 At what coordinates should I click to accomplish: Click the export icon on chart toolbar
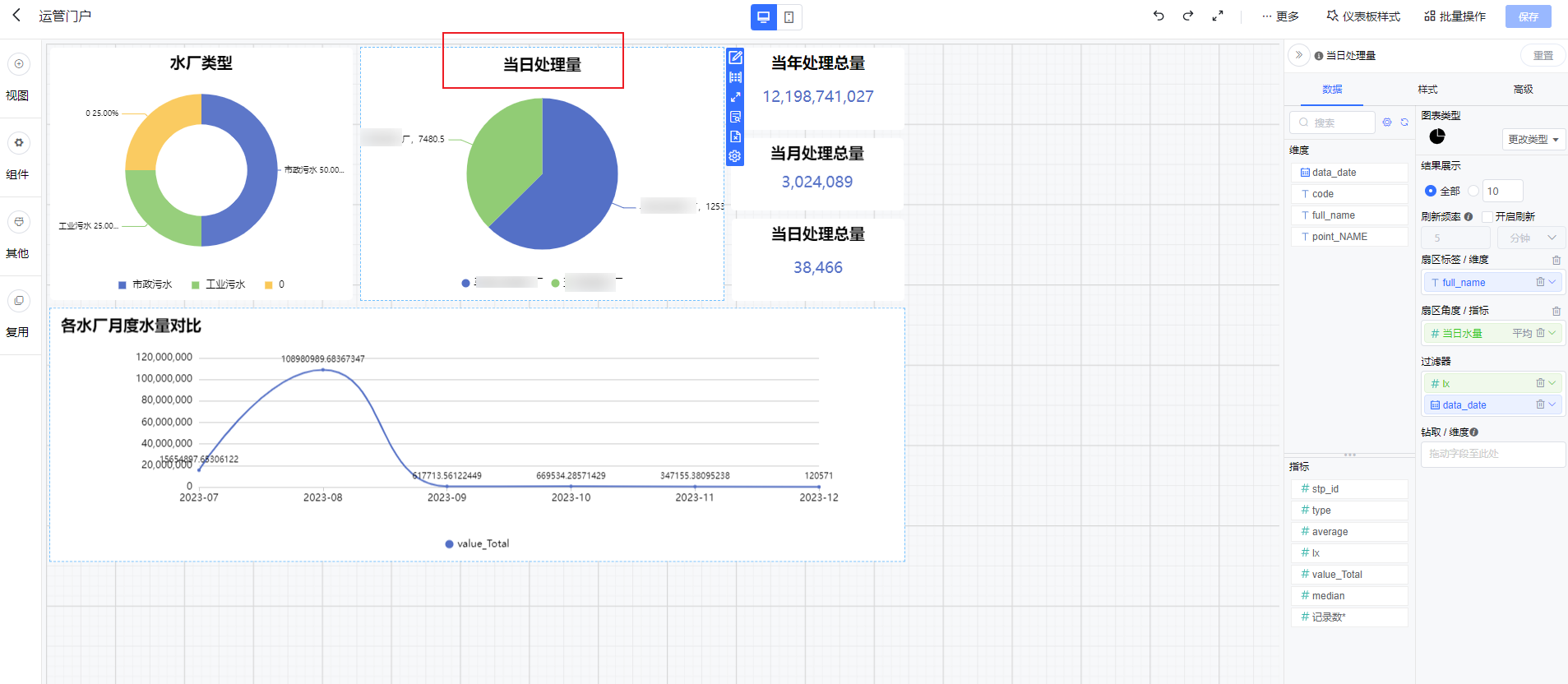735,136
